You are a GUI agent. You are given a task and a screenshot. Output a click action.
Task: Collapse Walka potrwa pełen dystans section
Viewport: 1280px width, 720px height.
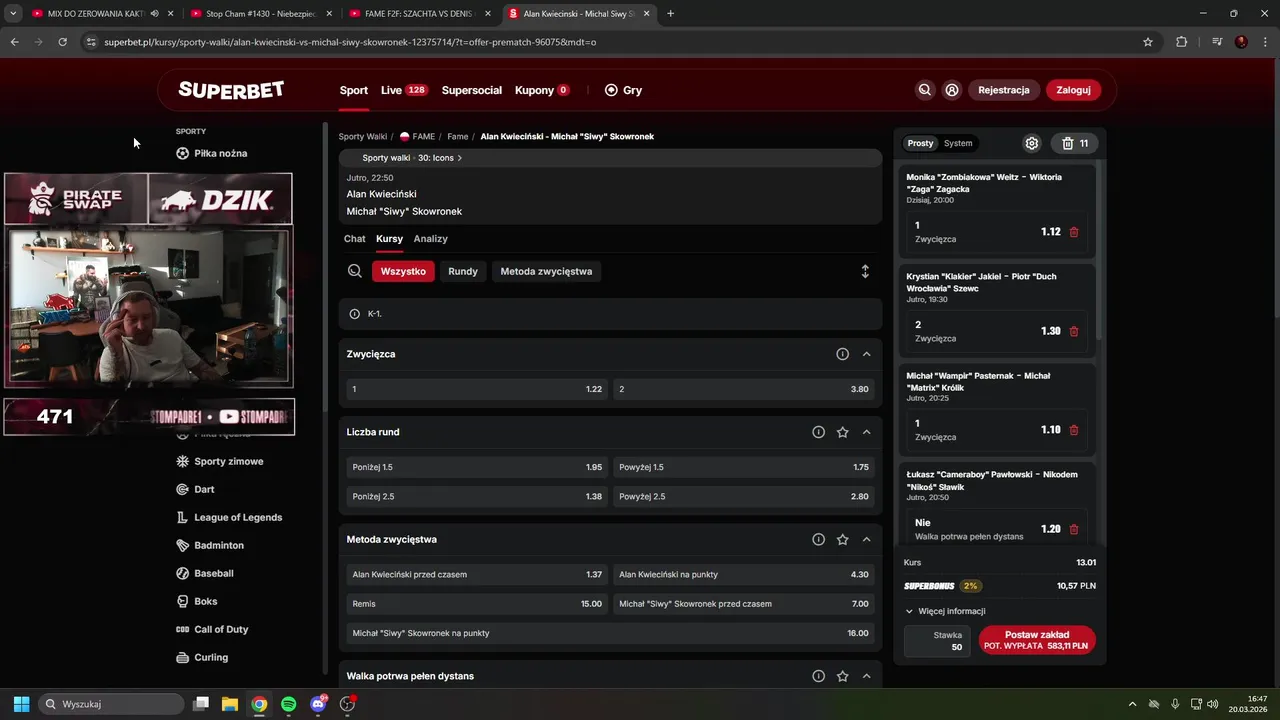pyautogui.click(x=866, y=676)
